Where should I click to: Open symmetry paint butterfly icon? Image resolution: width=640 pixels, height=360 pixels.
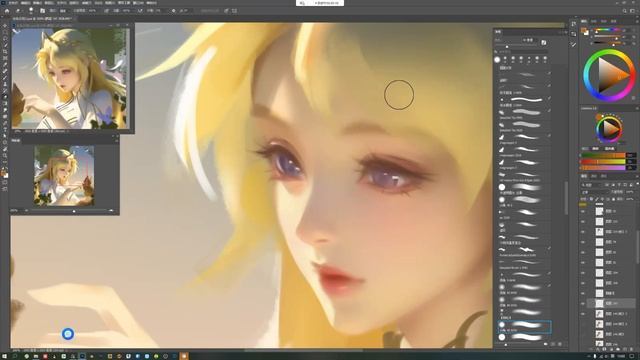[x=235, y=11]
